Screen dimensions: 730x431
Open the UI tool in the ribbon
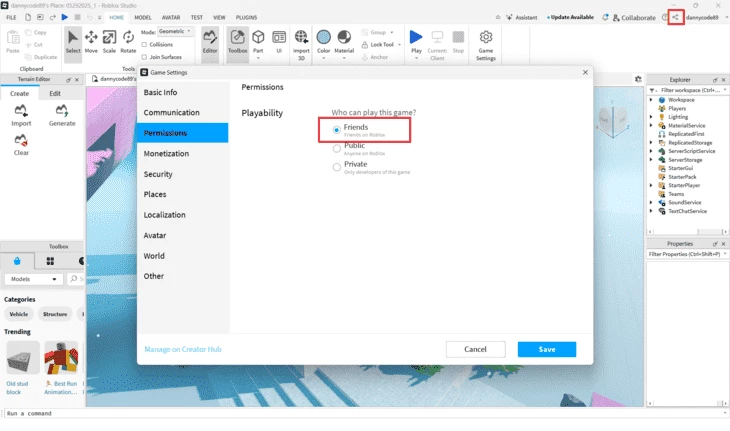click(x=279, y=42)
